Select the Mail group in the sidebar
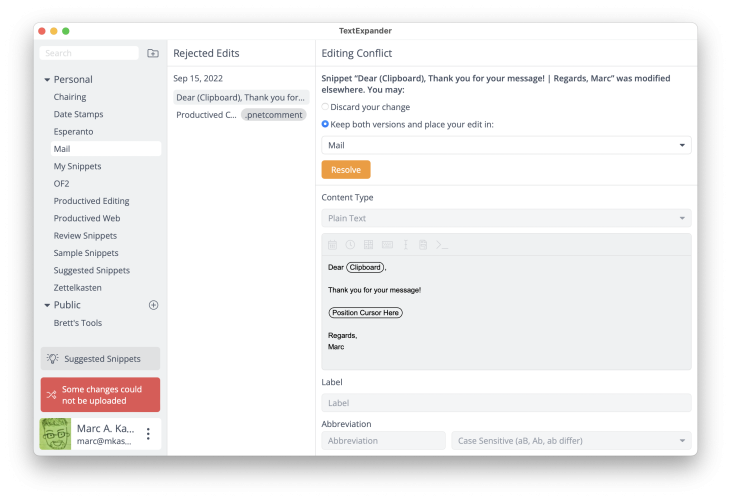Image resolution: width=731 pixels, height=500 pixels. tap(106, 149)
